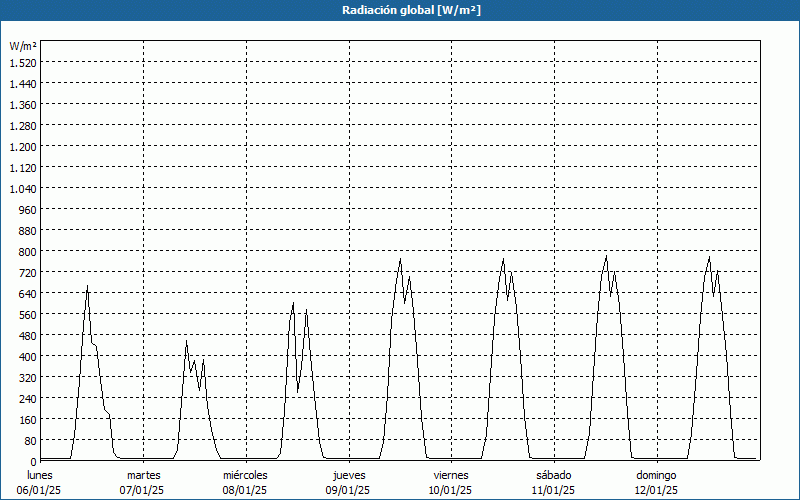Click the 560 axis value
The height and width of the screenshot is (500, 800).
28,315
